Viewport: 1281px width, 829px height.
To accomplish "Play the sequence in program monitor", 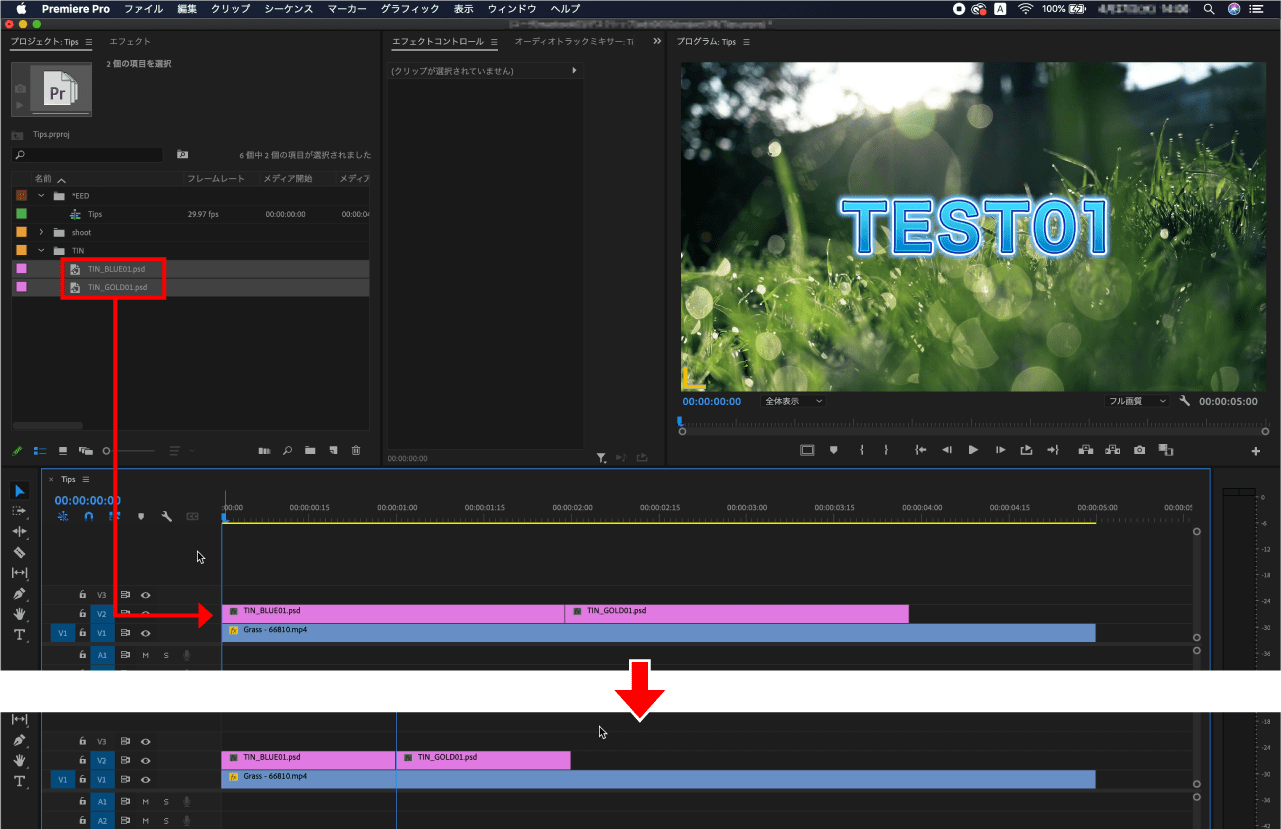I will 973,450.
